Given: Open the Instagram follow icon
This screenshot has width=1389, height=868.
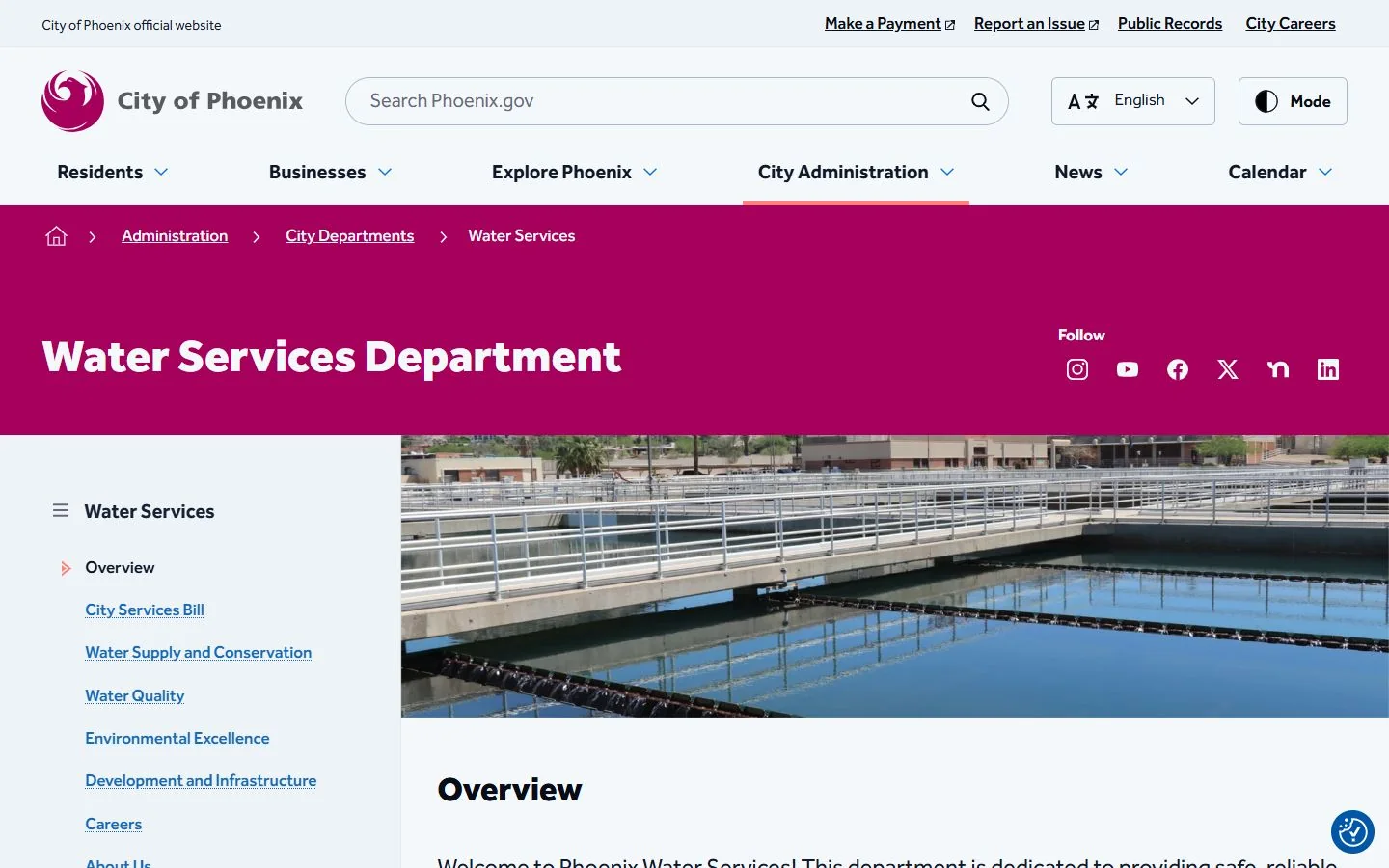Looking at the screenshot, I should [1077, 369].
